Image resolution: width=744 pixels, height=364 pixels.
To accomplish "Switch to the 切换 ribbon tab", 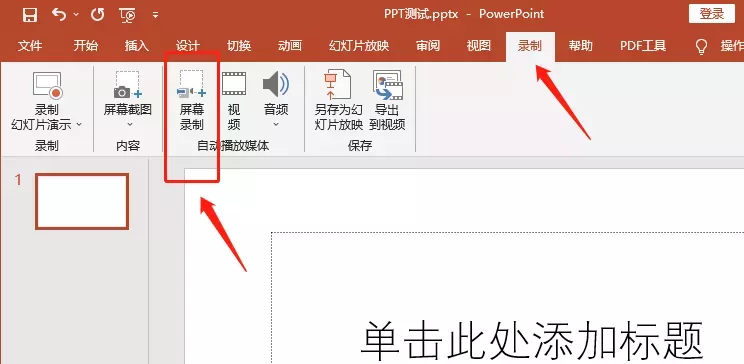I will tap(239, 46).
